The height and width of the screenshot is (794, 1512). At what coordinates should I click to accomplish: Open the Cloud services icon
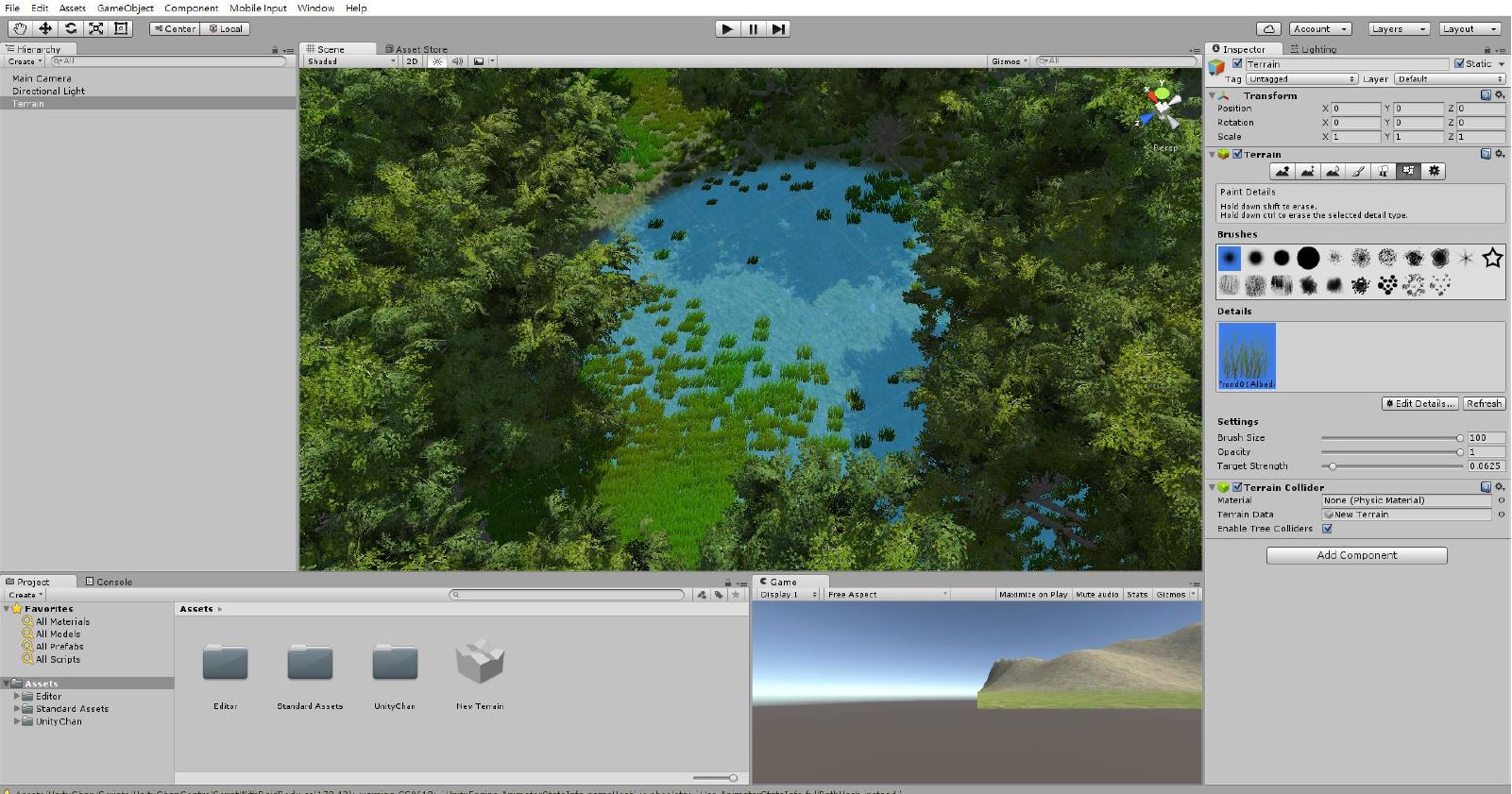tap(1268, 28)
